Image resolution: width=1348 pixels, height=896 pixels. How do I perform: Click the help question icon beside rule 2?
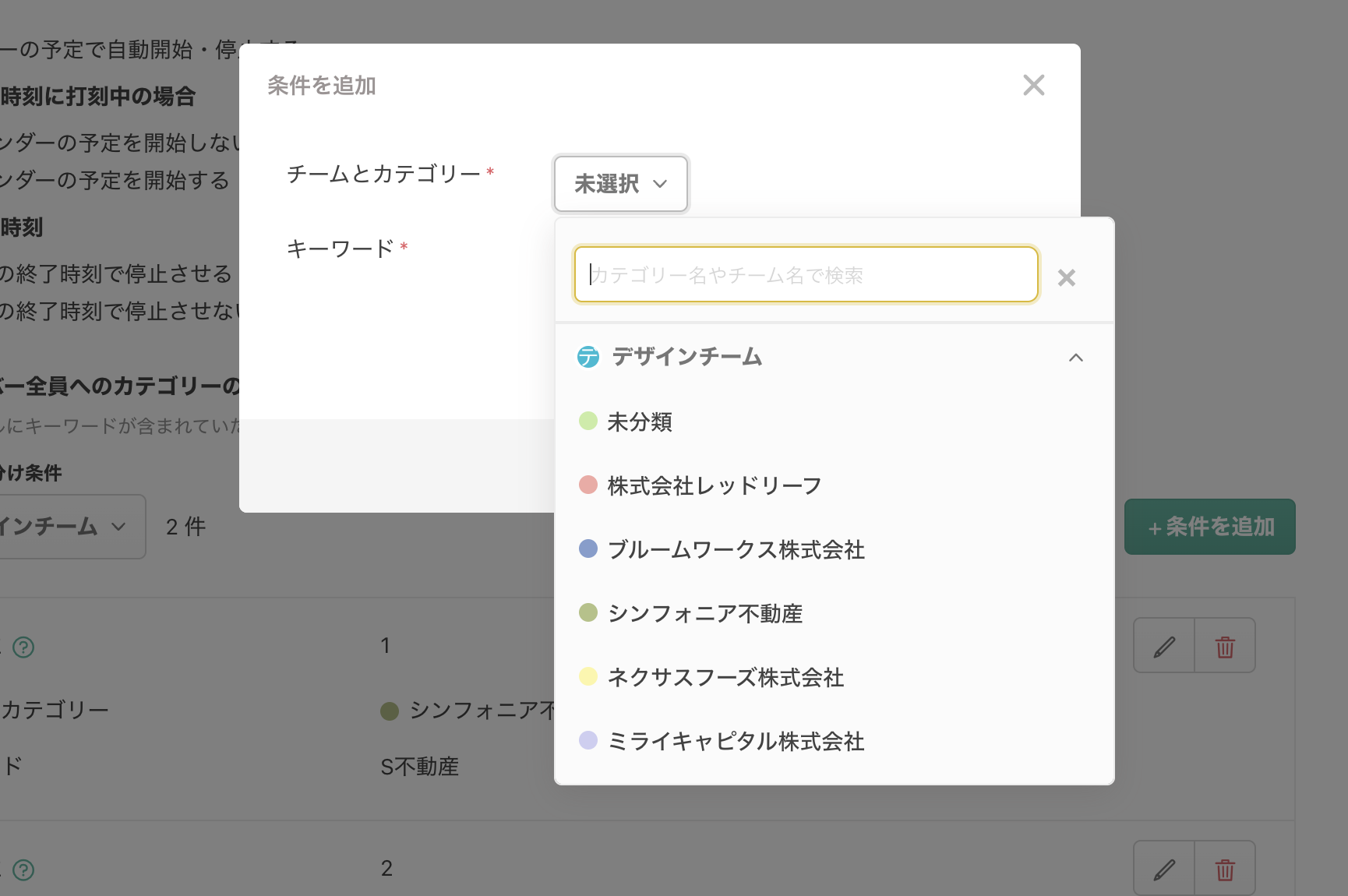click(23, 870)
